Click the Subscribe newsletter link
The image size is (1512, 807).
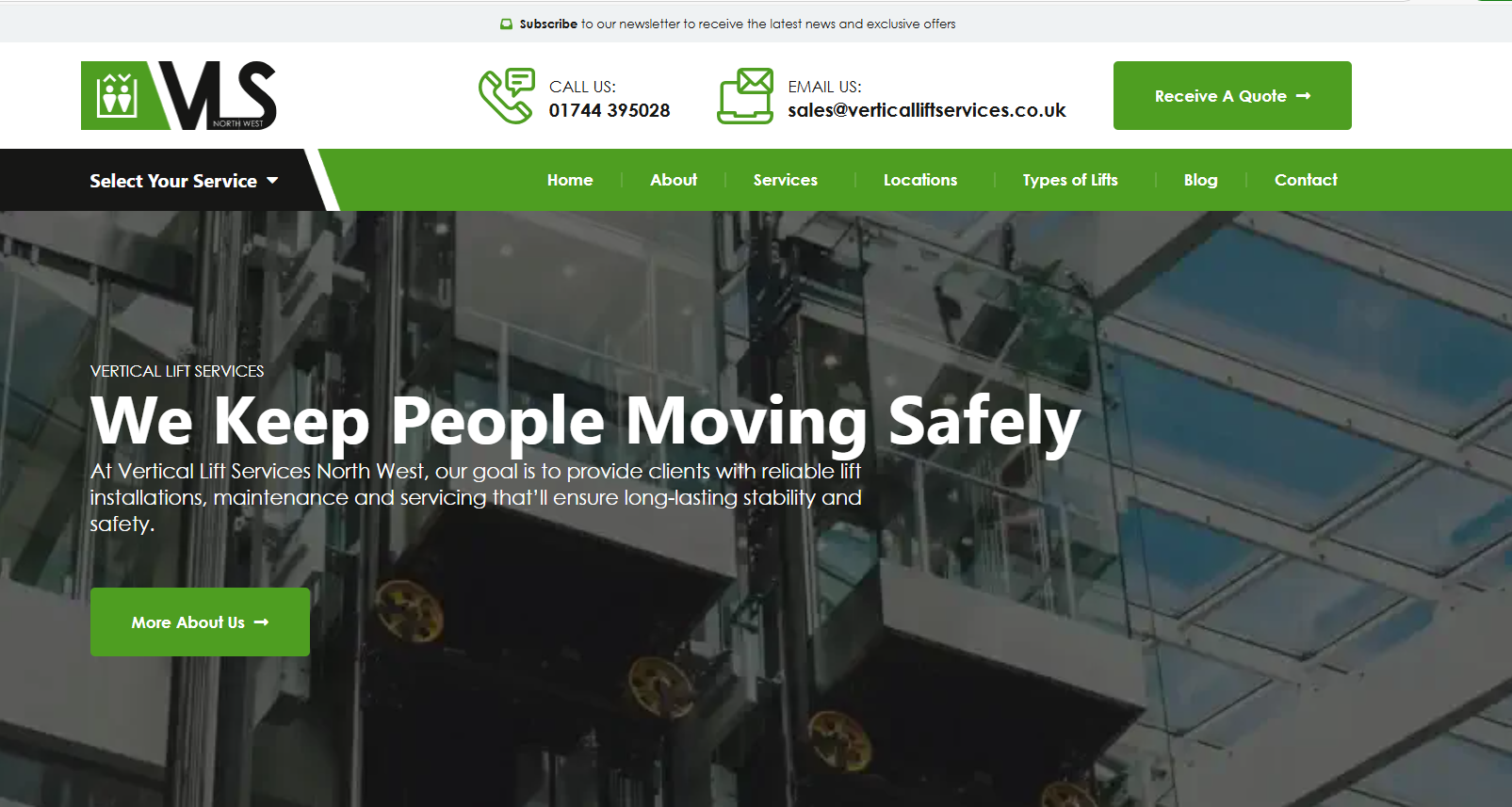548,24
